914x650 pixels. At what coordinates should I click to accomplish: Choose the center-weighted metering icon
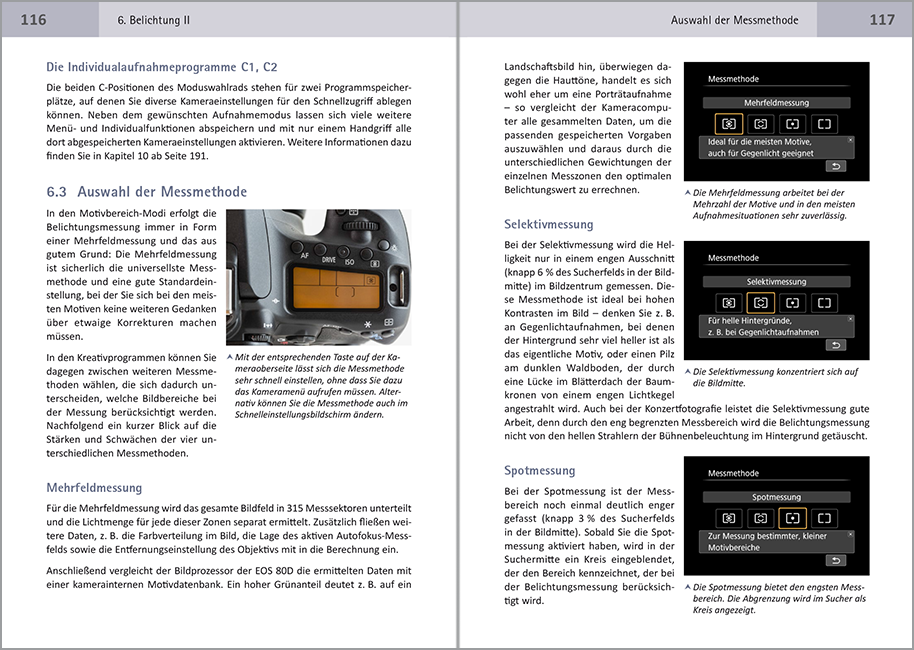822,124
